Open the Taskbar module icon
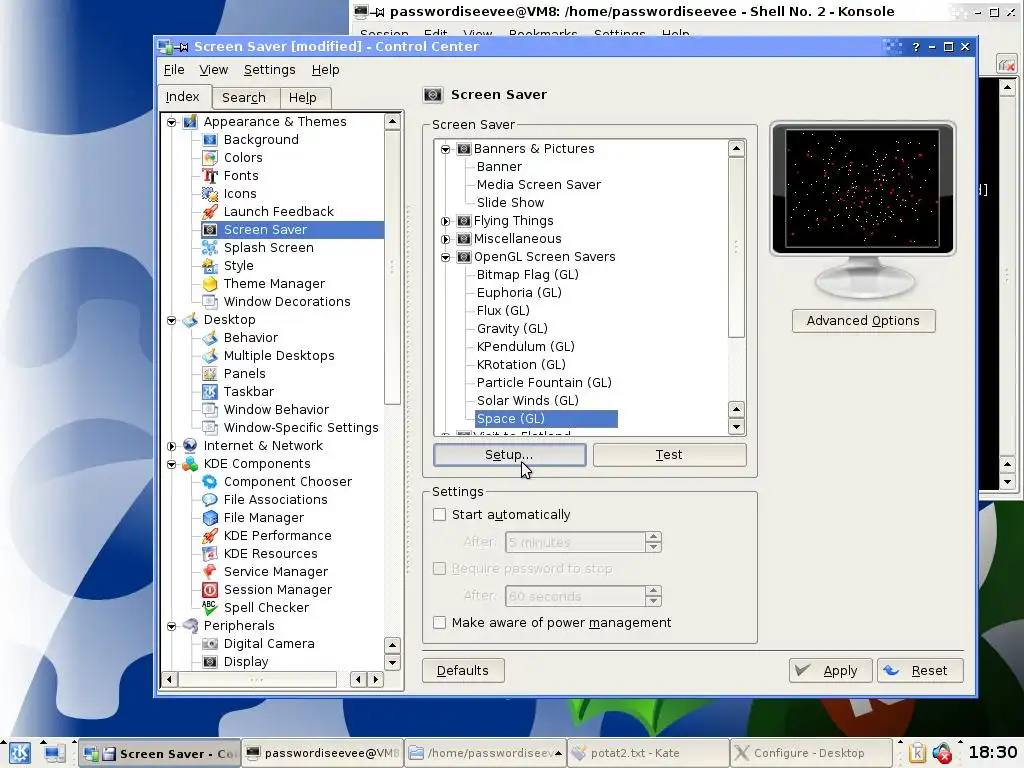 pyautogui.click(x=210, y=392)
